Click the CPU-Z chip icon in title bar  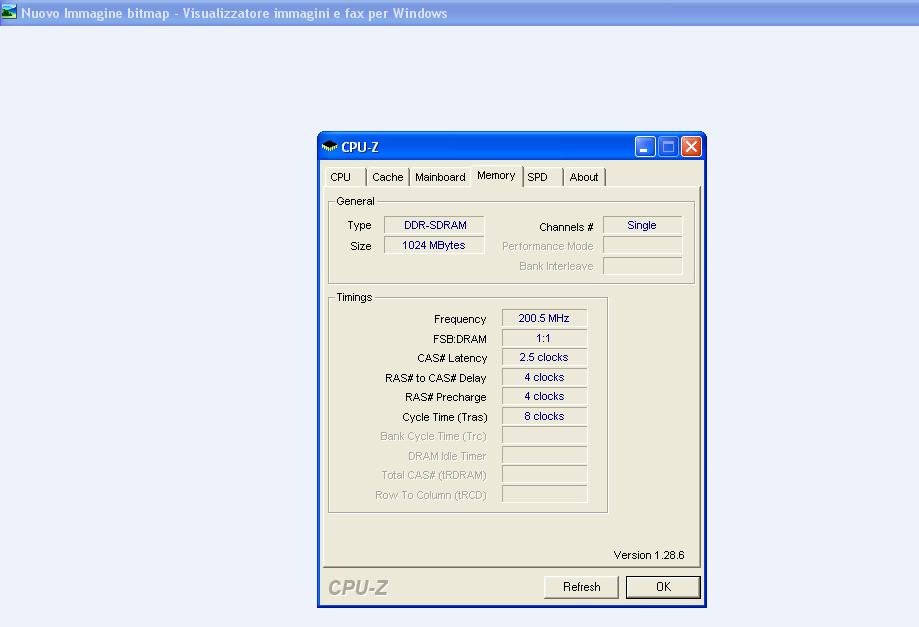pos(330,146)
